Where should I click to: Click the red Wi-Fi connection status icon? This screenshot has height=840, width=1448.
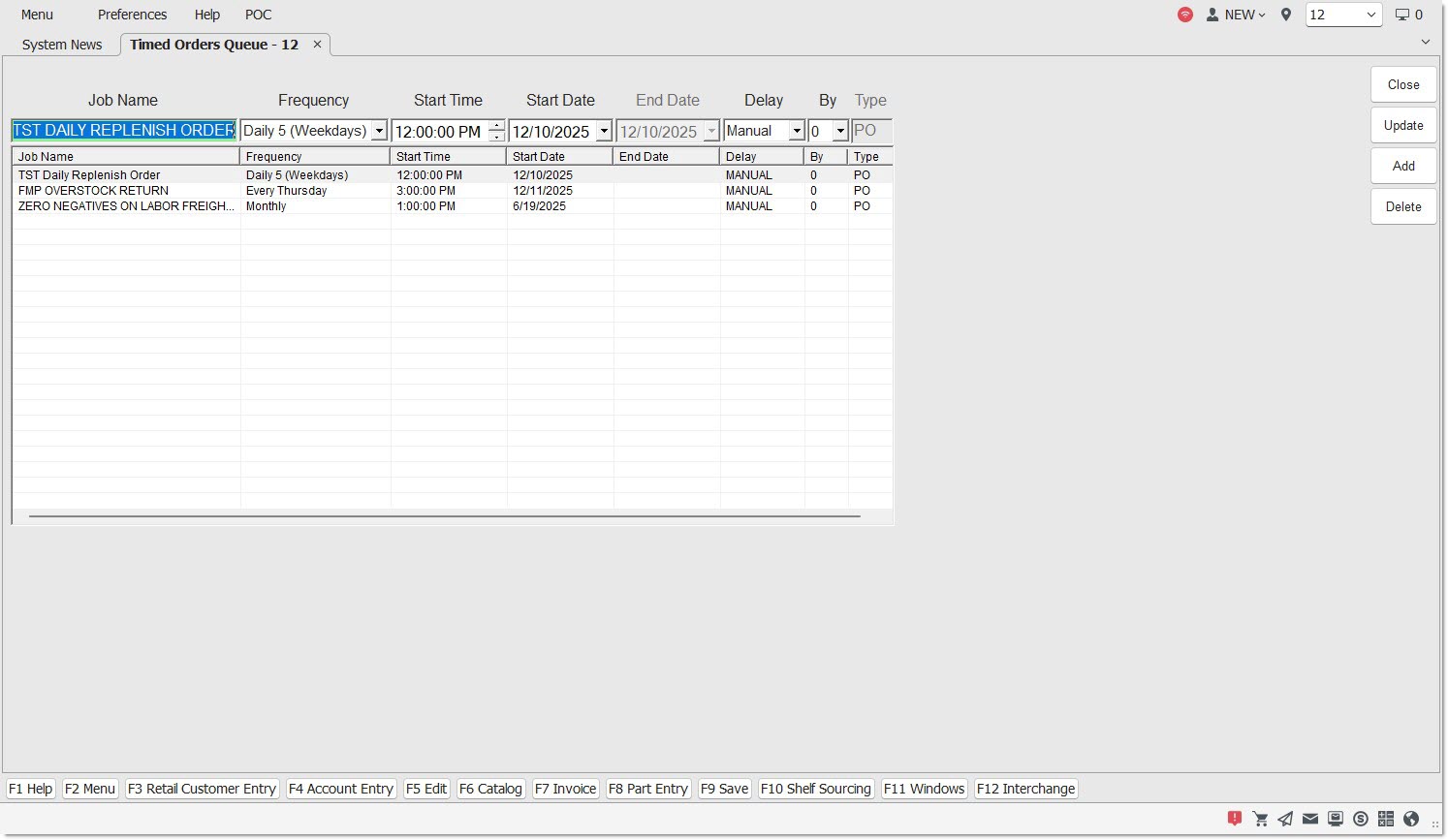1184,15
